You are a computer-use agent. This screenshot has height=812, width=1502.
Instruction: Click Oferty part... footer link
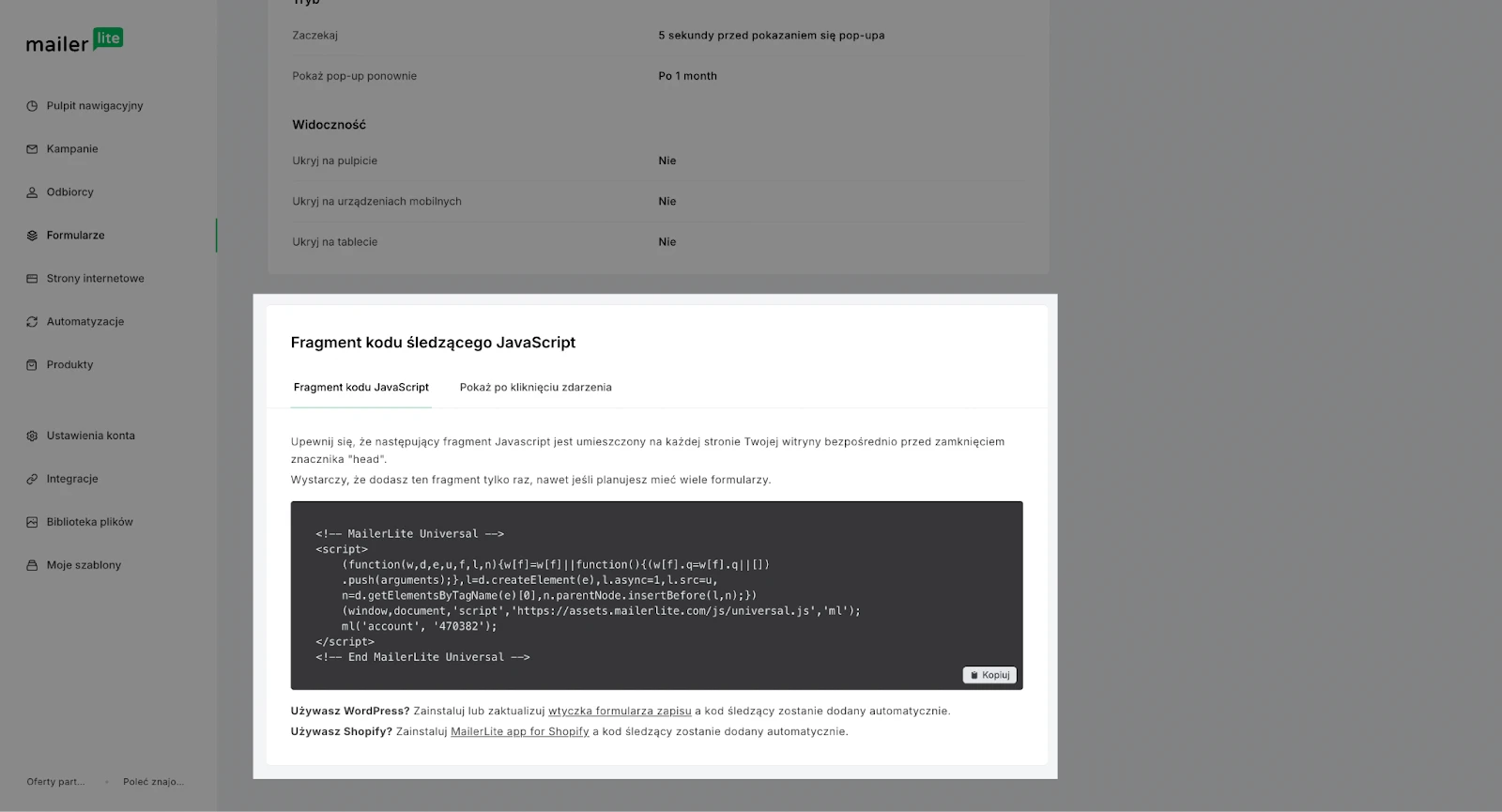[55, 782]
